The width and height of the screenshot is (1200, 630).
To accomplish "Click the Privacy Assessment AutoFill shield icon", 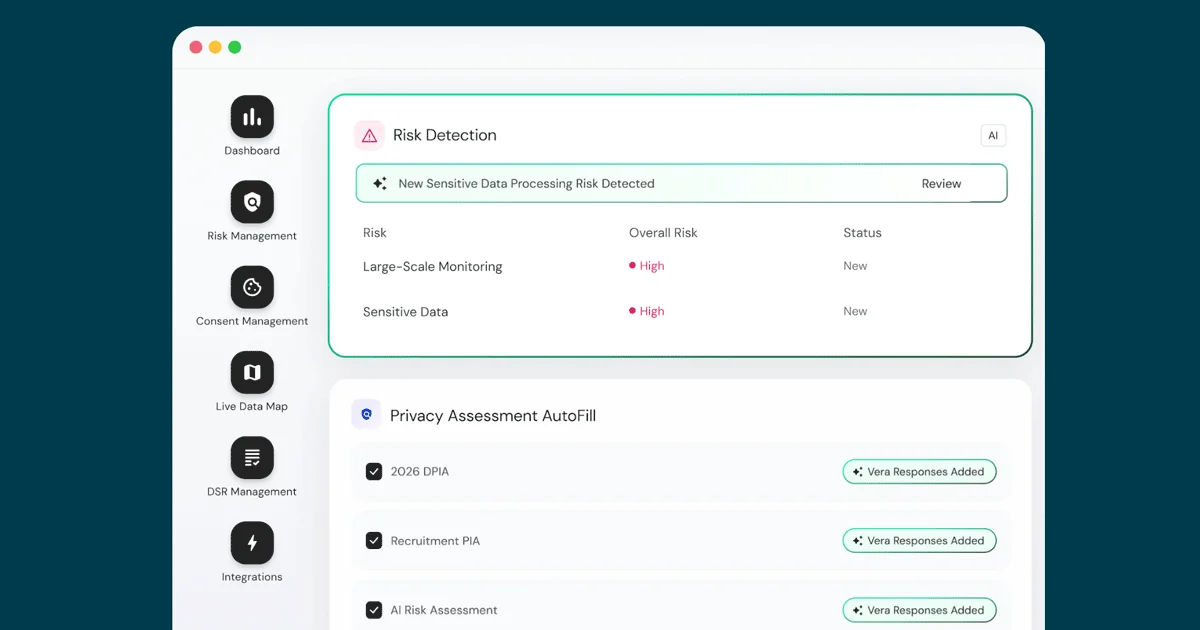I will [366, 414].
